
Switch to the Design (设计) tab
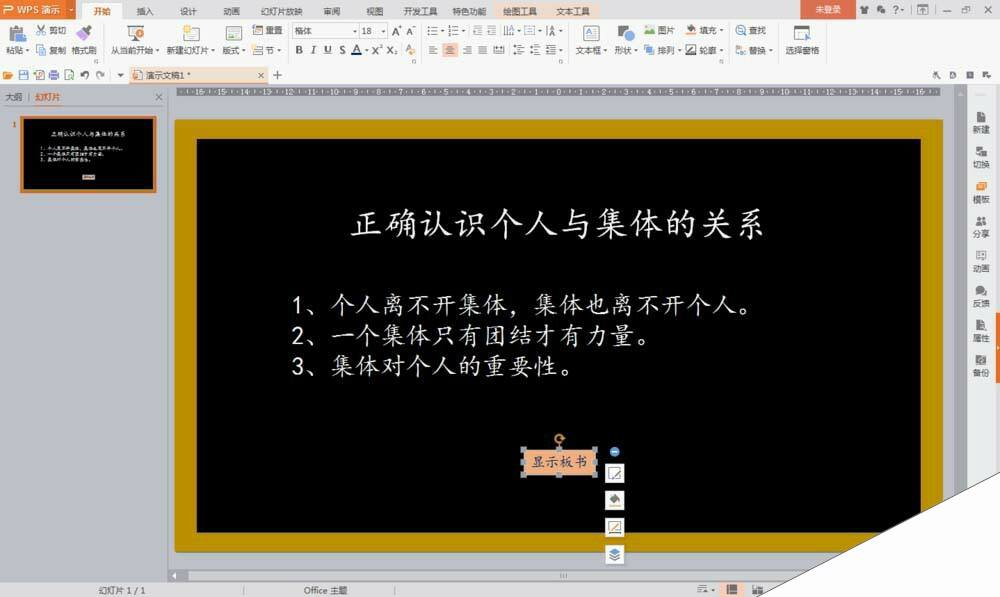[188, 11]
